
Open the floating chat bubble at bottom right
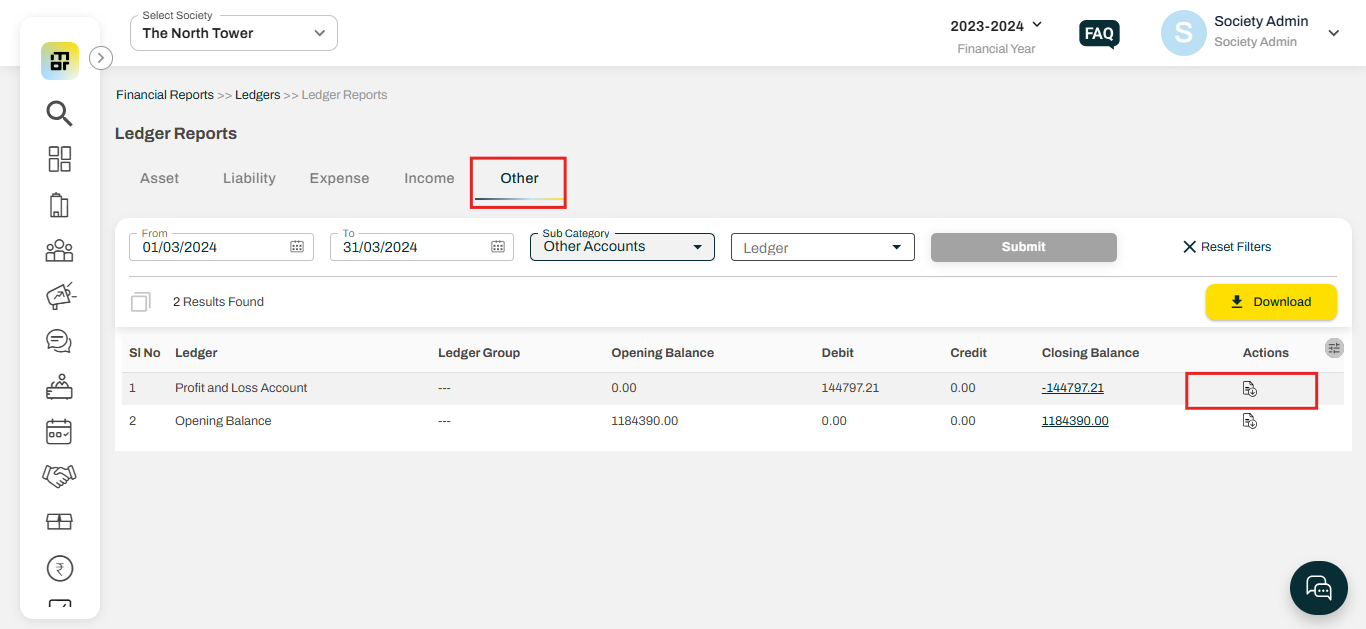(1318, 587)
